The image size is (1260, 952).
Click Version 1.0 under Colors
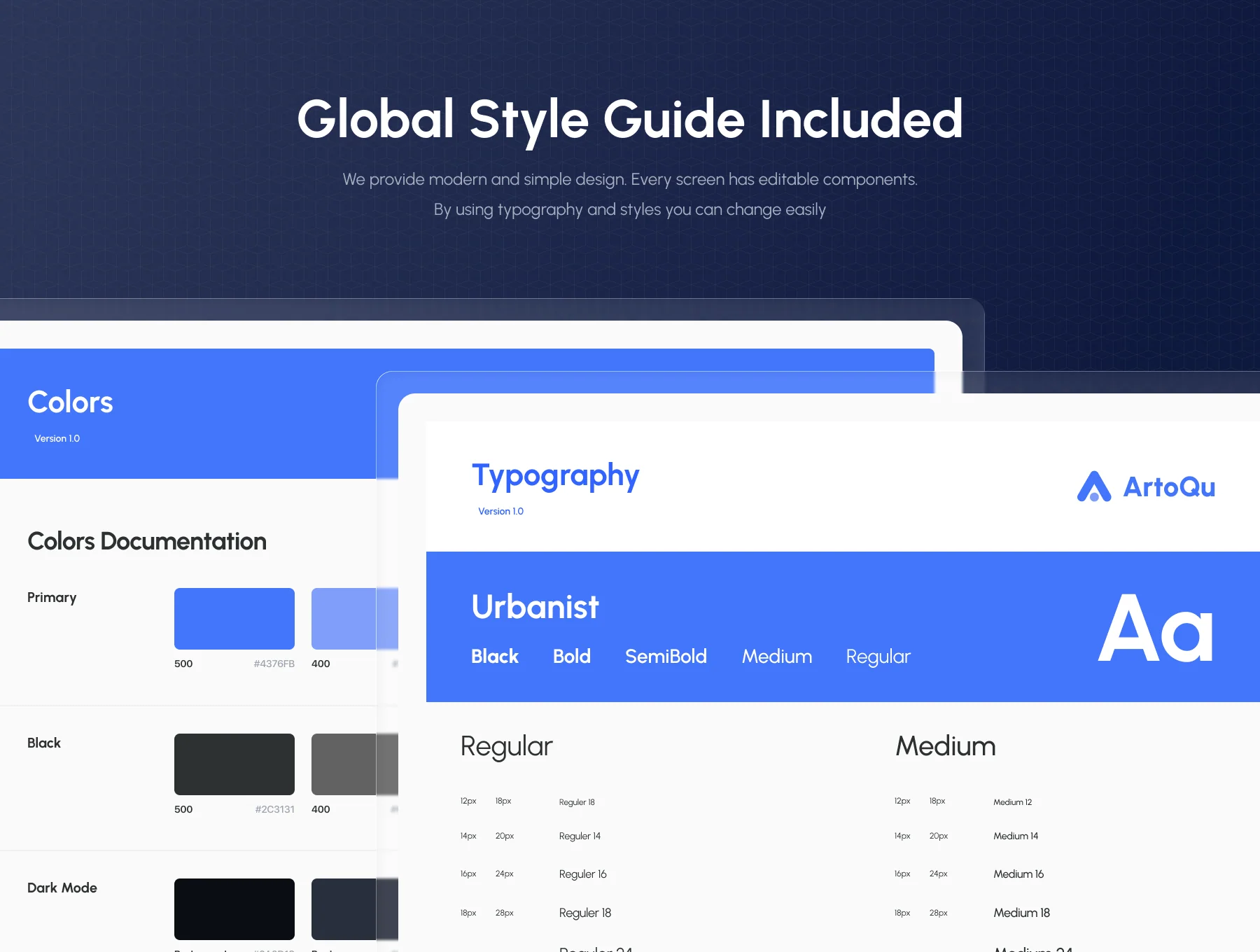[x=57, y=439]
